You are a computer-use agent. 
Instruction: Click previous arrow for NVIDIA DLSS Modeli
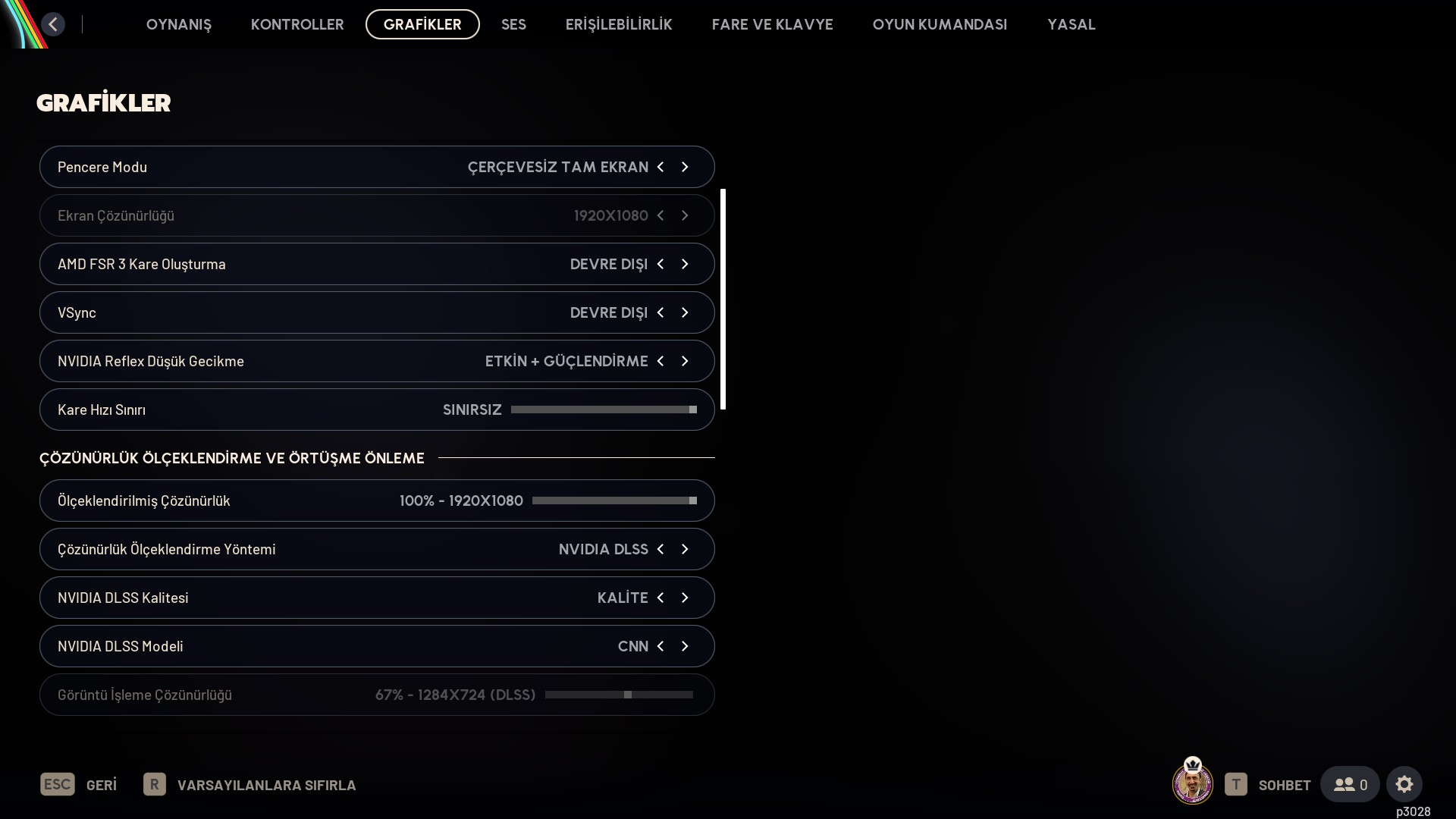[x=661, y=646]
